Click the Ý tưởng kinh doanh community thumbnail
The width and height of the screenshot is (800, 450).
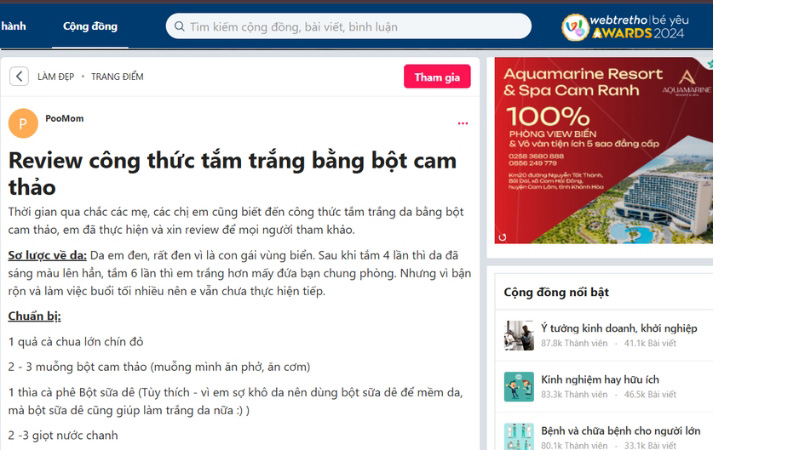519,335
